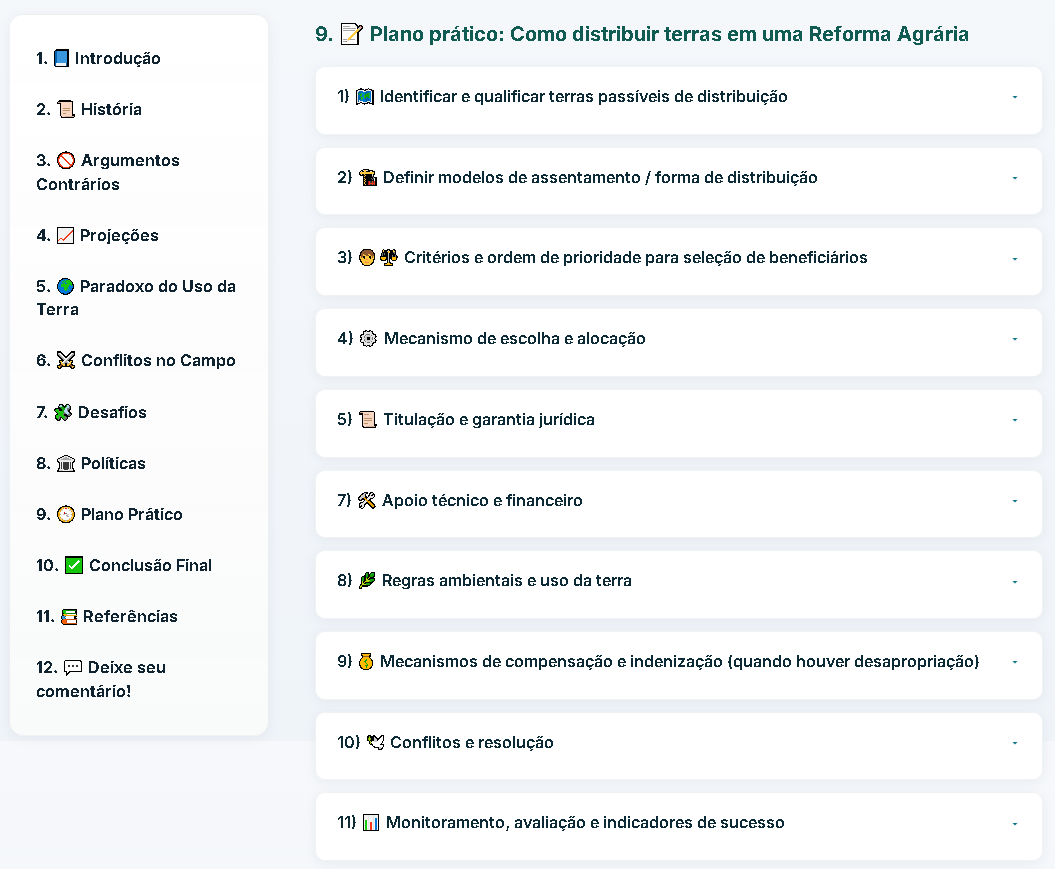Click the stacked books icon beside Referências

click(69, 617)
